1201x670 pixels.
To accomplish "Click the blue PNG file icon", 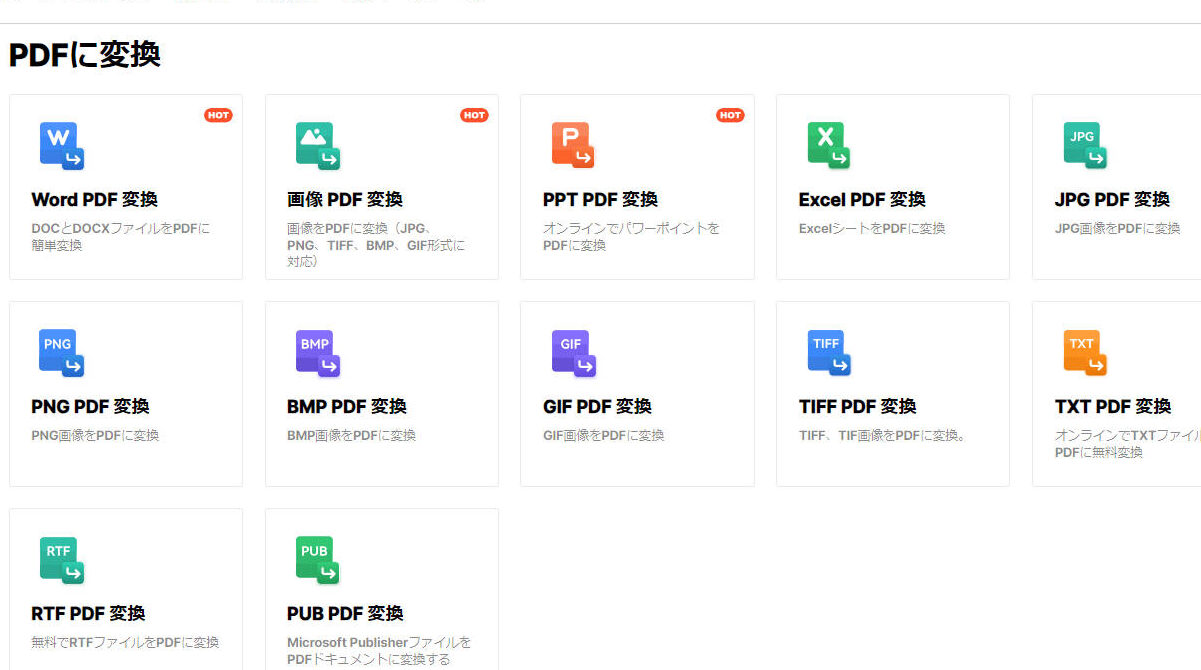I will tap(62, 353).
